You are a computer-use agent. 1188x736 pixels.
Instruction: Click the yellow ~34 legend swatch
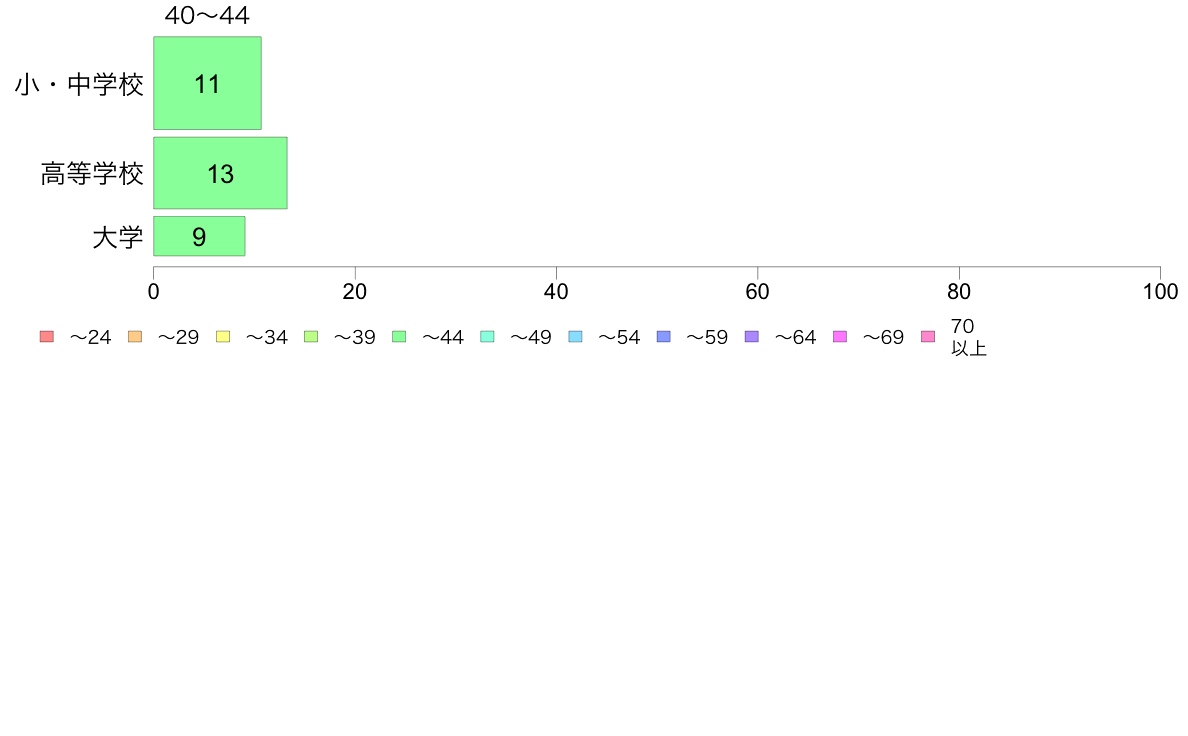[223, 337]
